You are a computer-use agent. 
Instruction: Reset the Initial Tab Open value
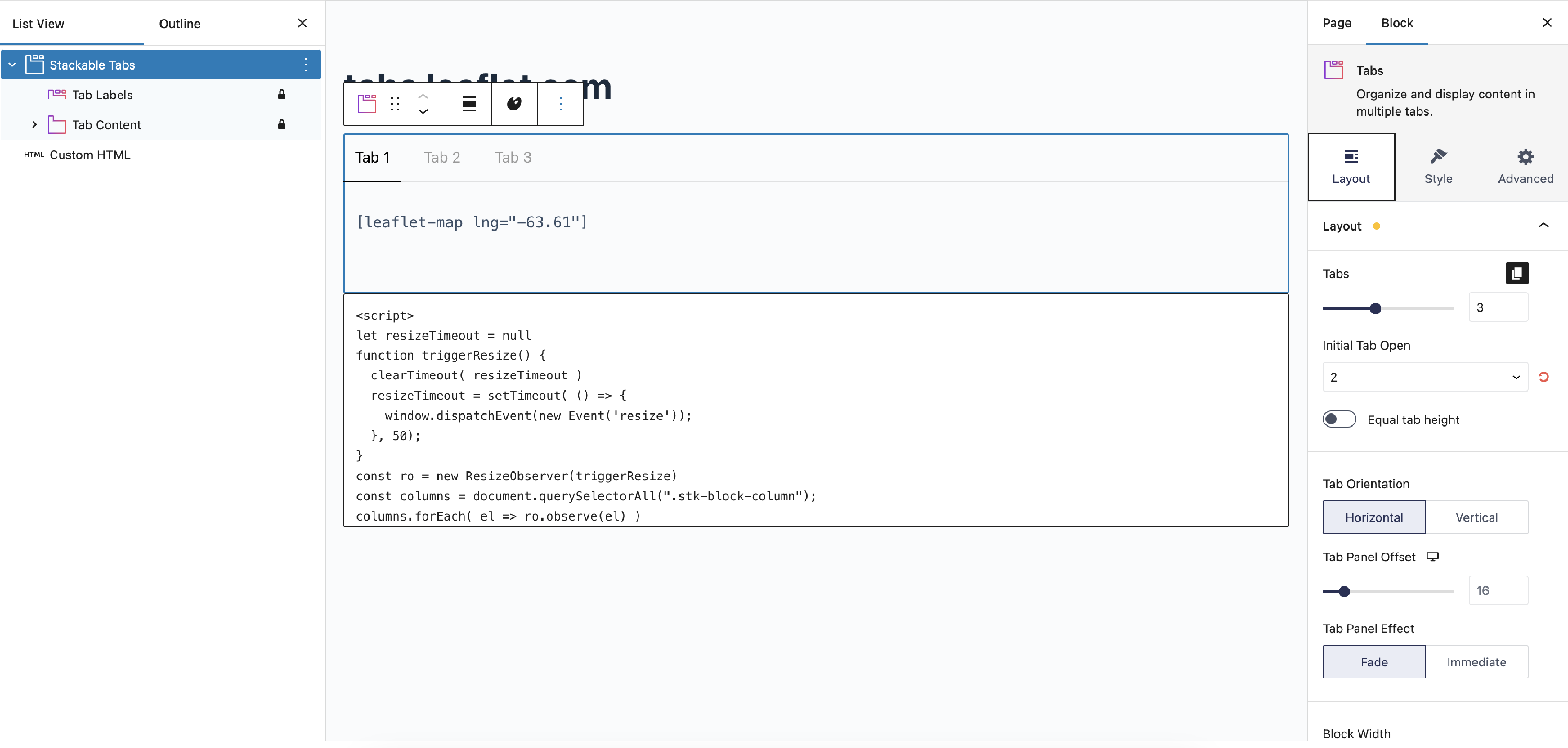point(1543,377)
